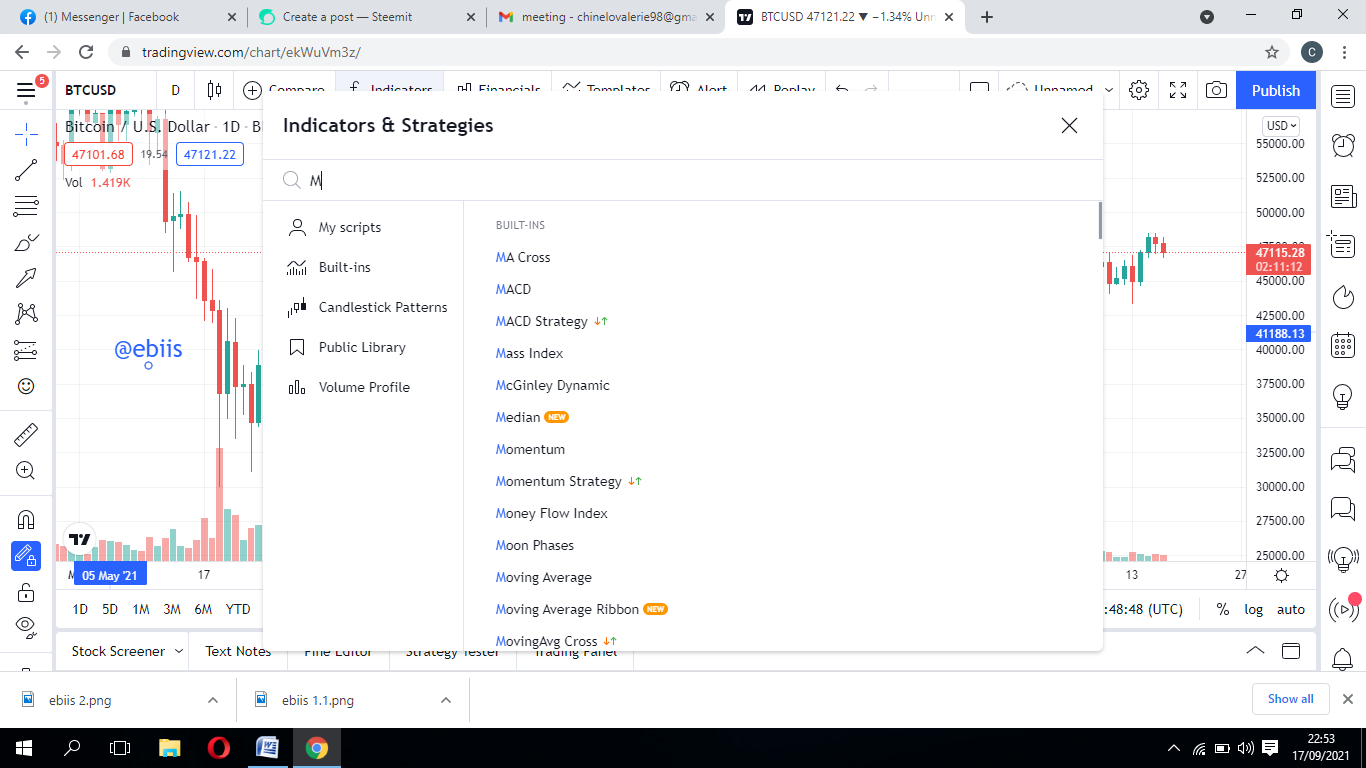The height and width of the screenshot is (768, 1366).
Task: Open the emoji icons tool
Action: point(26,386)
